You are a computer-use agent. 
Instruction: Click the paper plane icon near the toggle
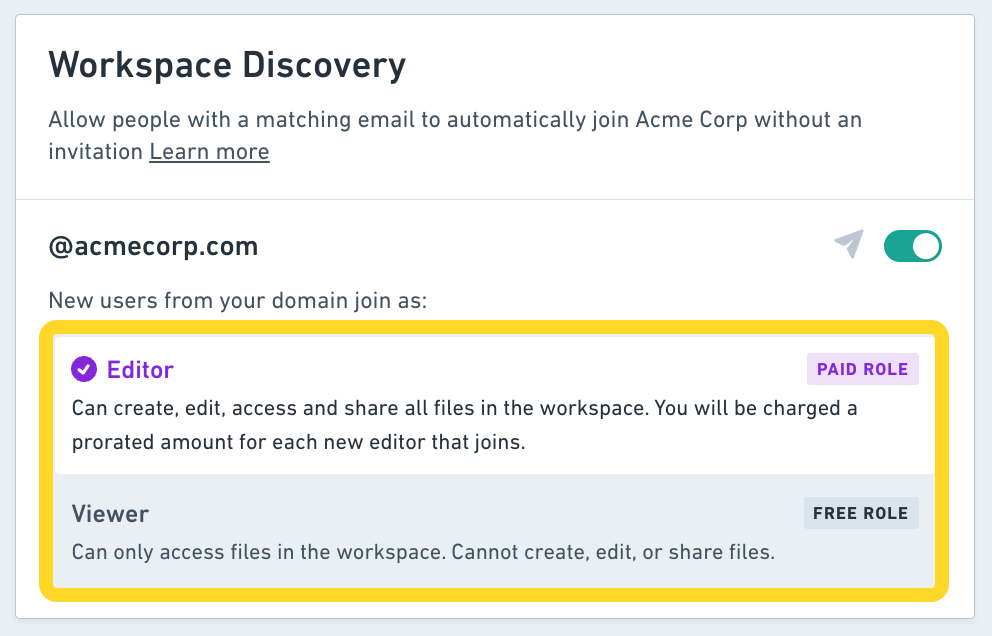click(x=848, y=245)
